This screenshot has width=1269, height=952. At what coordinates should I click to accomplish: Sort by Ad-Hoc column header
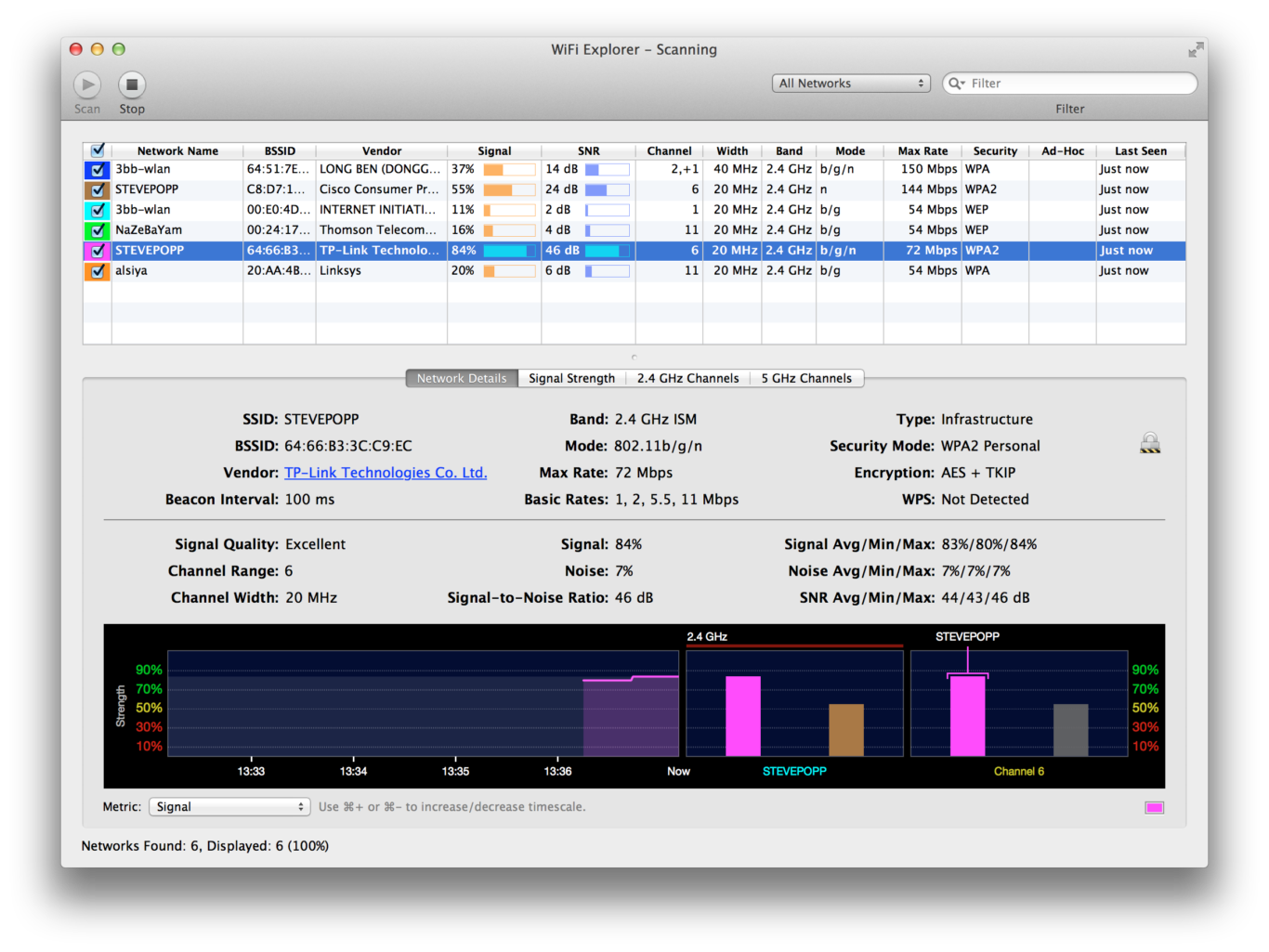tap(1063, 150)
